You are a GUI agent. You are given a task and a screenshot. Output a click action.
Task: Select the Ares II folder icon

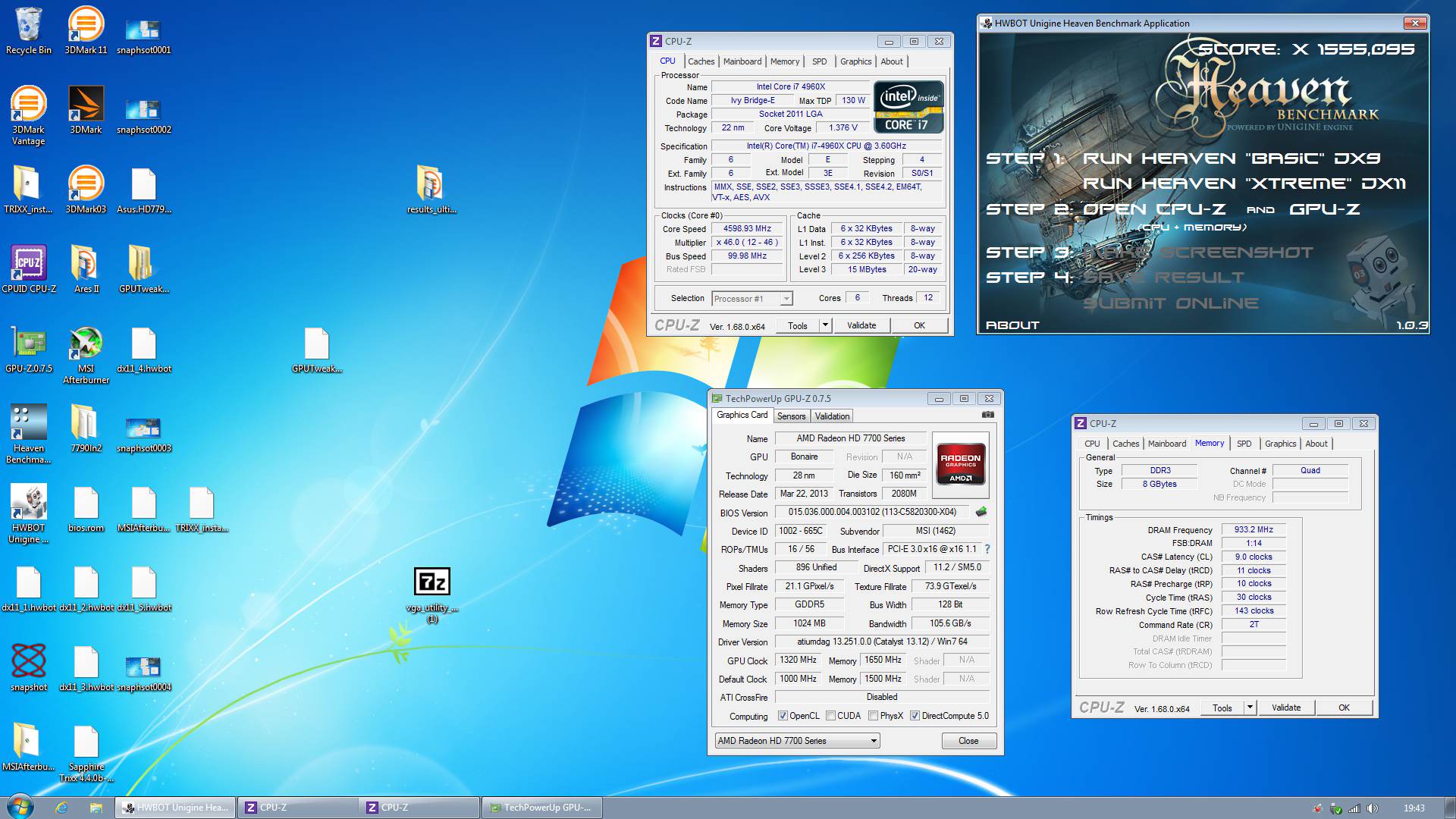86,269
